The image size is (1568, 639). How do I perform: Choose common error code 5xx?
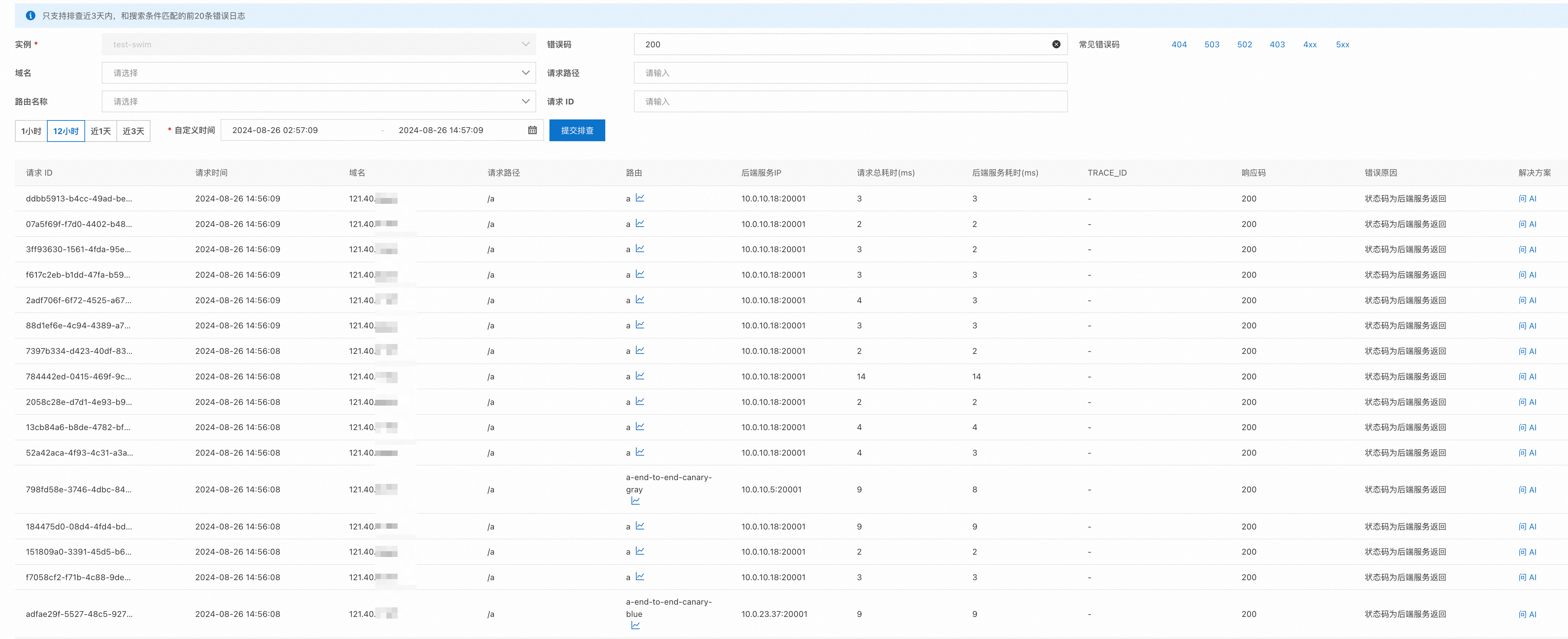click(x=1343, y=45)
